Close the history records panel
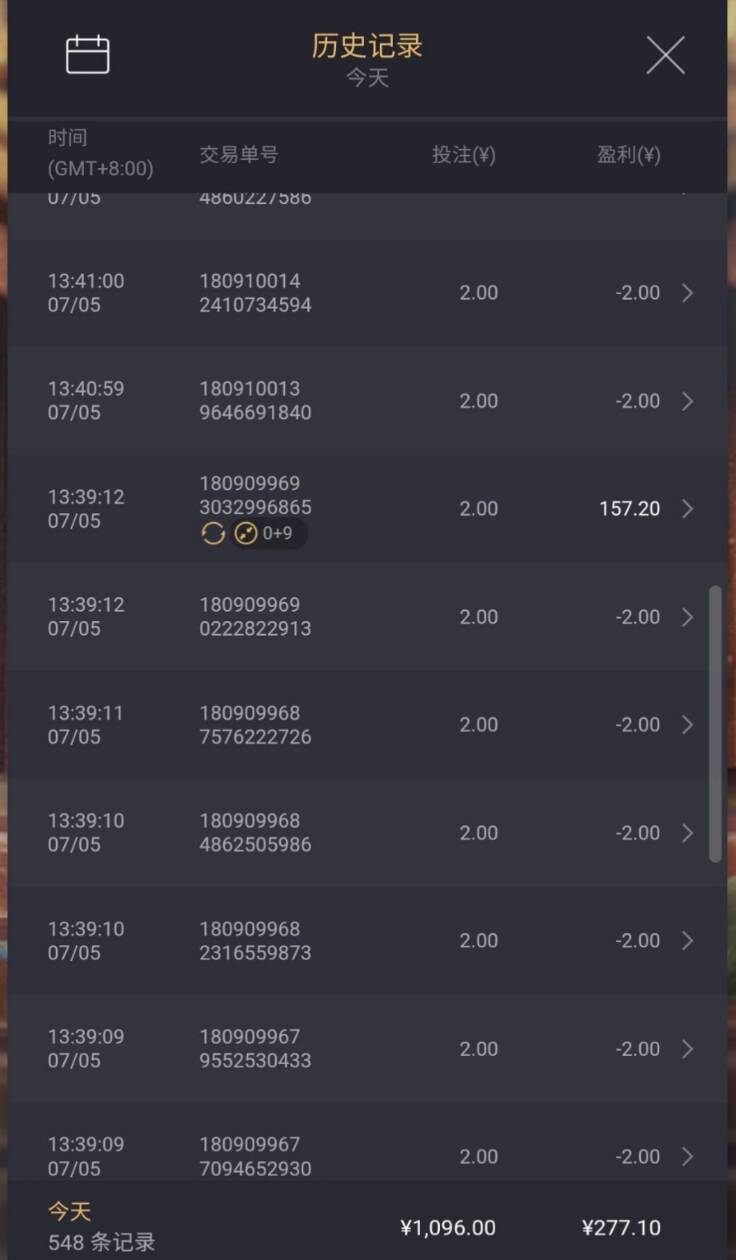 [x=665, y=55]
